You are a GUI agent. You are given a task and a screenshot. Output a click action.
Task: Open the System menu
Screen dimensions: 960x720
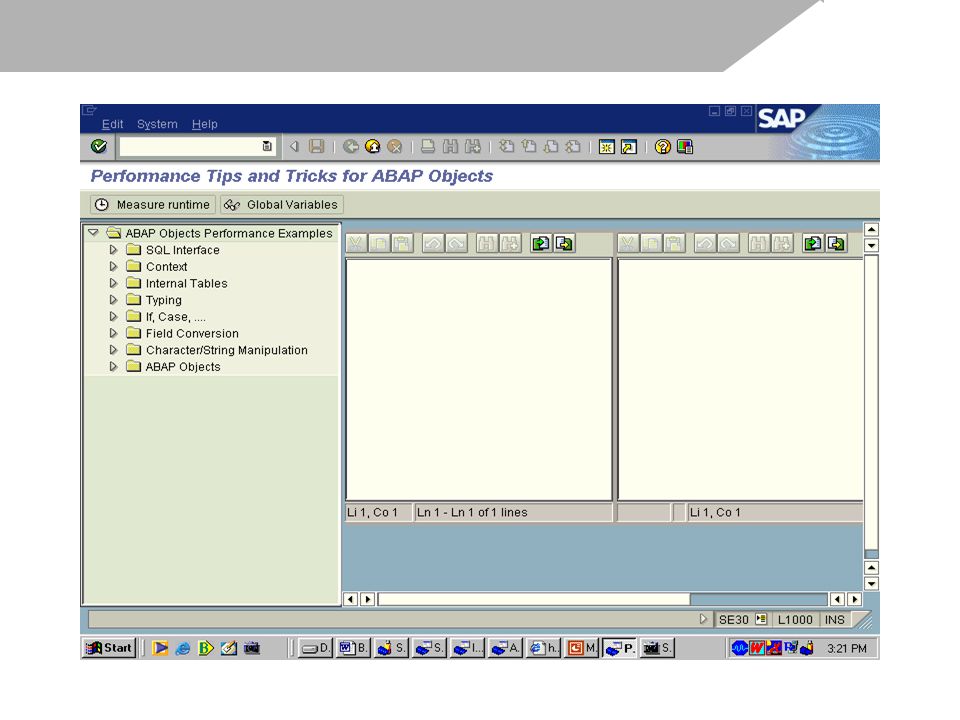tap(157, 124)
